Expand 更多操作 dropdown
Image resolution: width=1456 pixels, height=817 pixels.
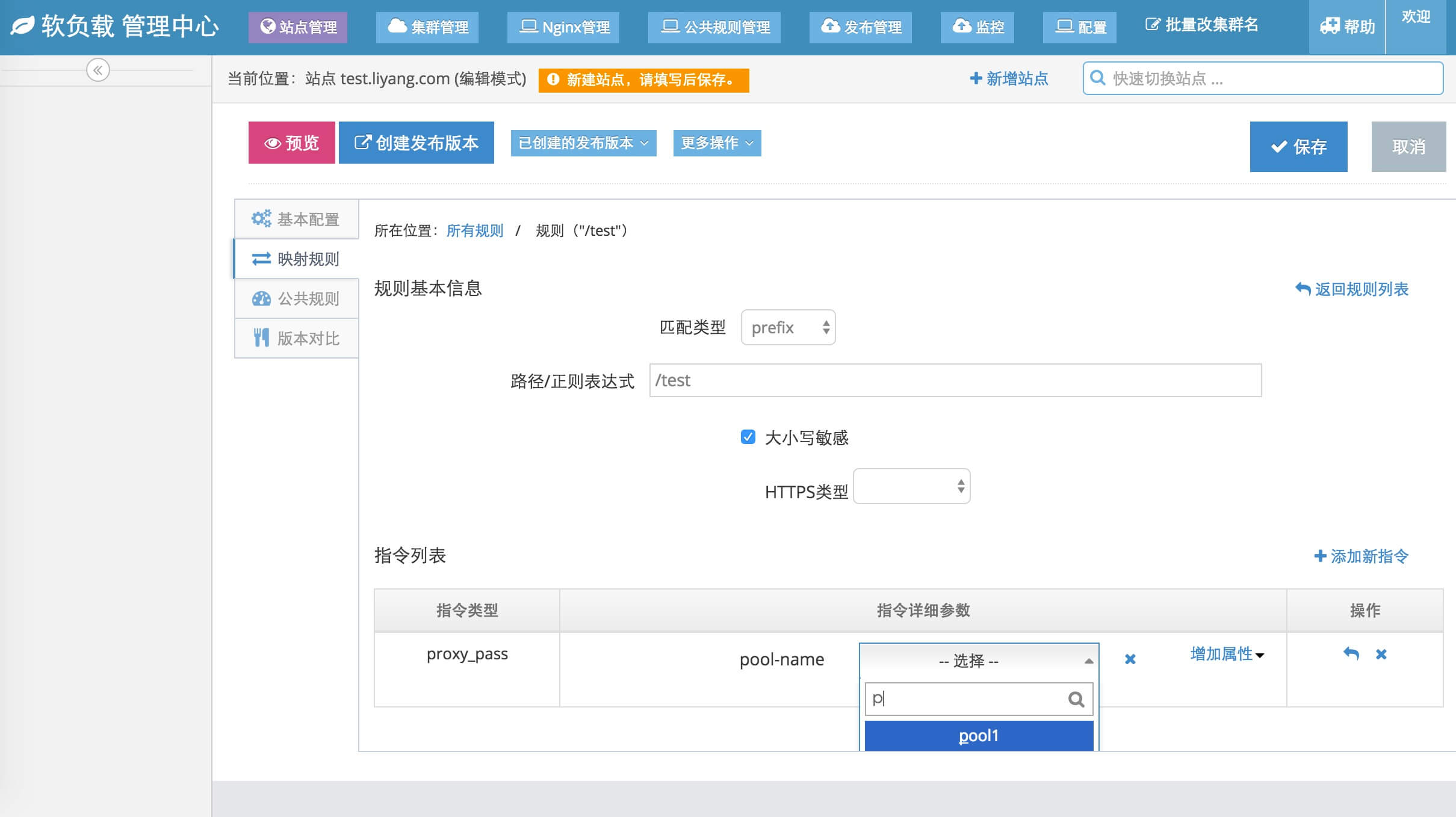(717, 143)
